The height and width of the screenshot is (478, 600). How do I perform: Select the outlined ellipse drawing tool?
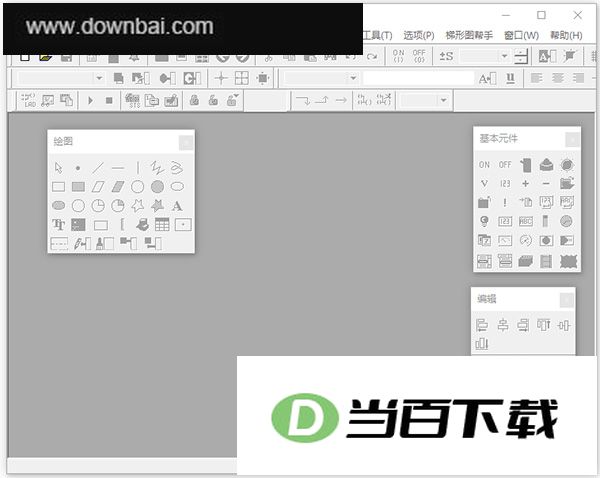click(x=177, y=187)
